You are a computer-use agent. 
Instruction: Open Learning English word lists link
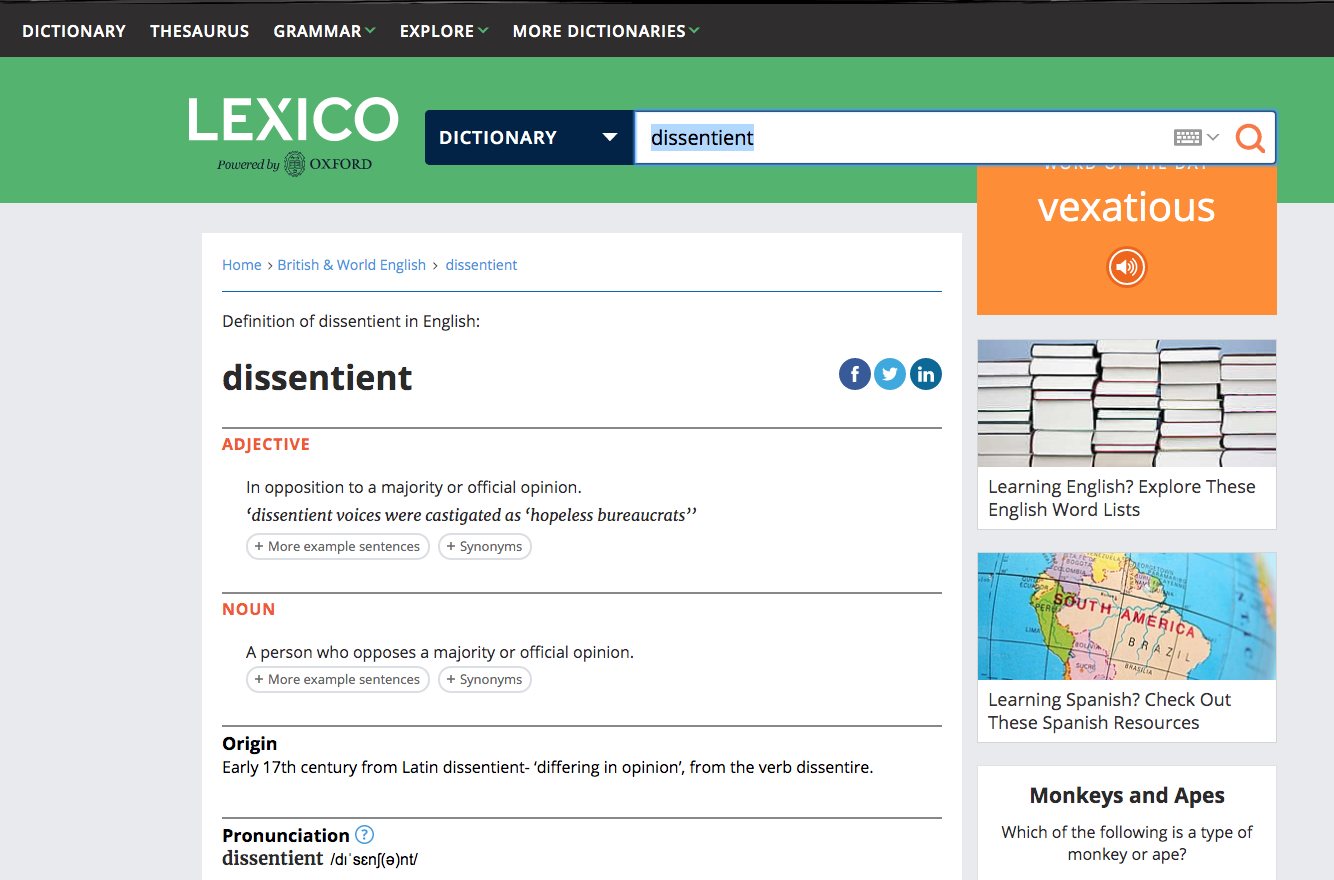[x=1122, y=498]
